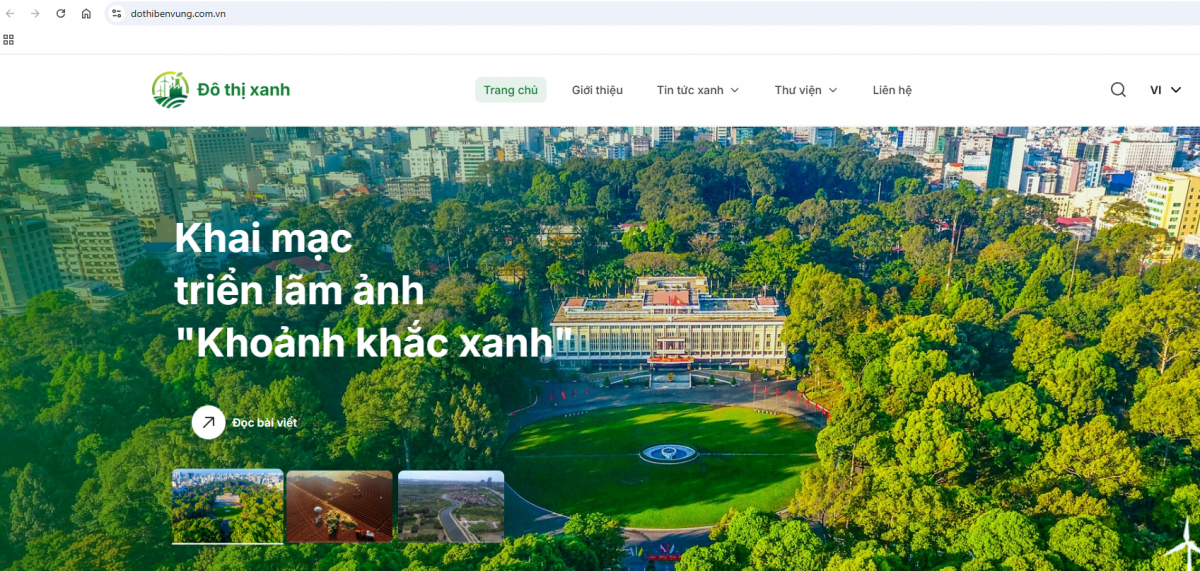Click the browser back arrow
1200x571 pixels.
click(x=10, y=13)
